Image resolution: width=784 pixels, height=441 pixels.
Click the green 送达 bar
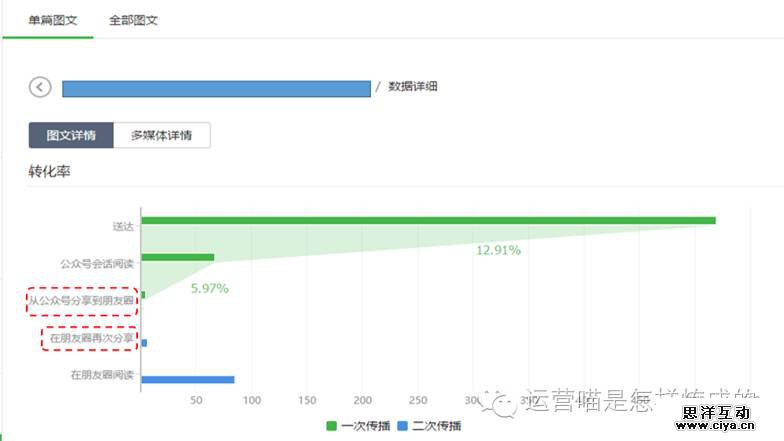(x=428, y=220)
